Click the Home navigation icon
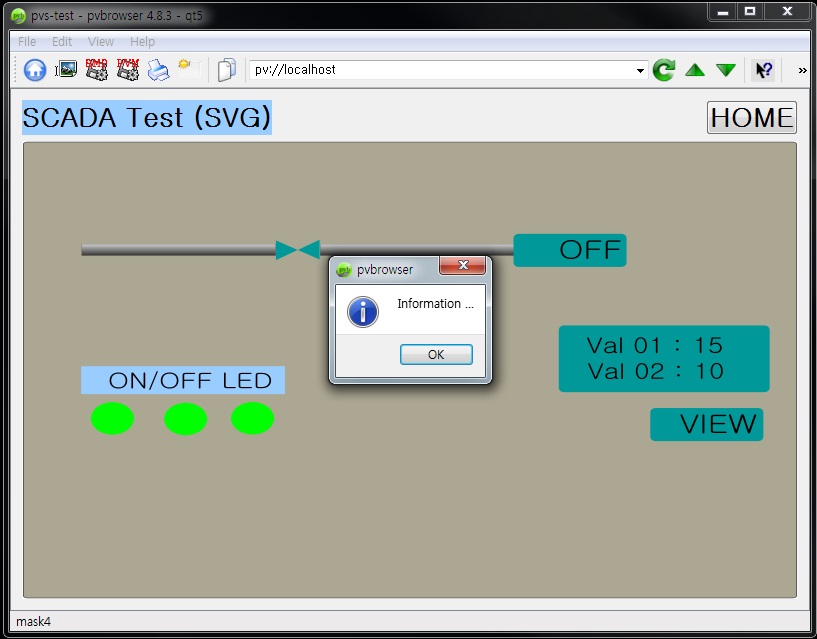 [x=35, y=70]
